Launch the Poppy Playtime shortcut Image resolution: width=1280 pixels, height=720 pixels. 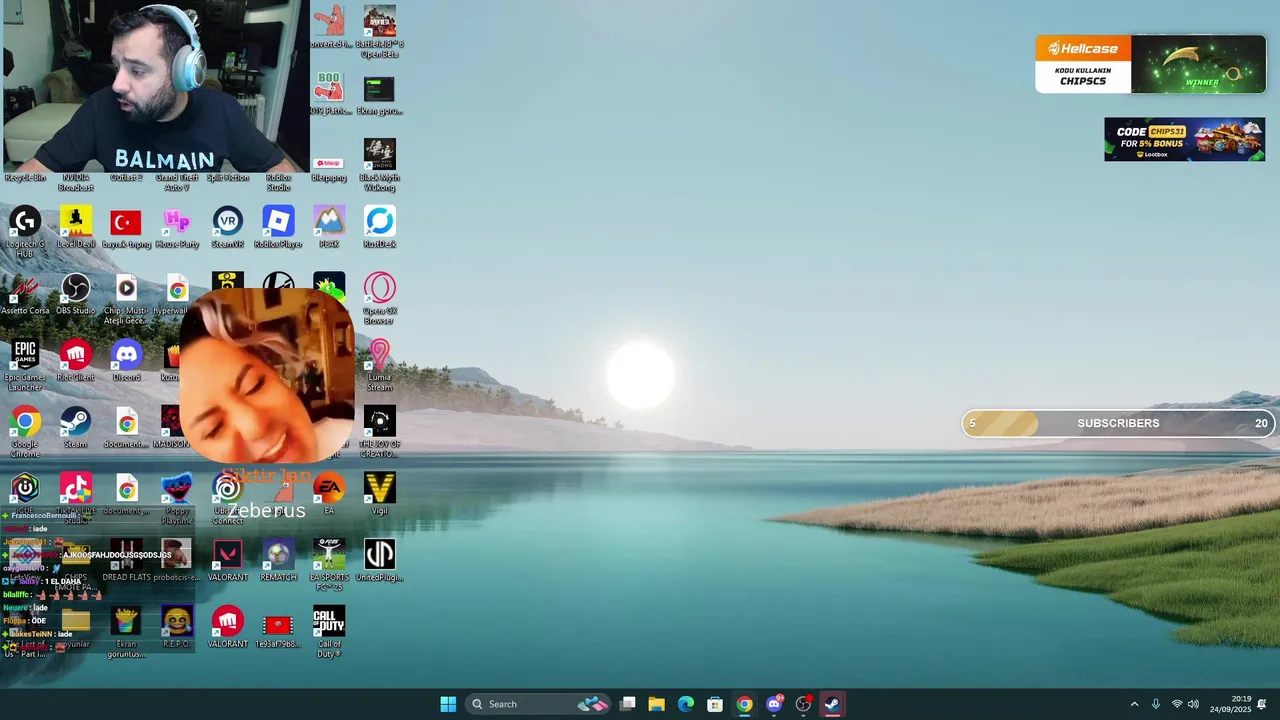[177, 498]
